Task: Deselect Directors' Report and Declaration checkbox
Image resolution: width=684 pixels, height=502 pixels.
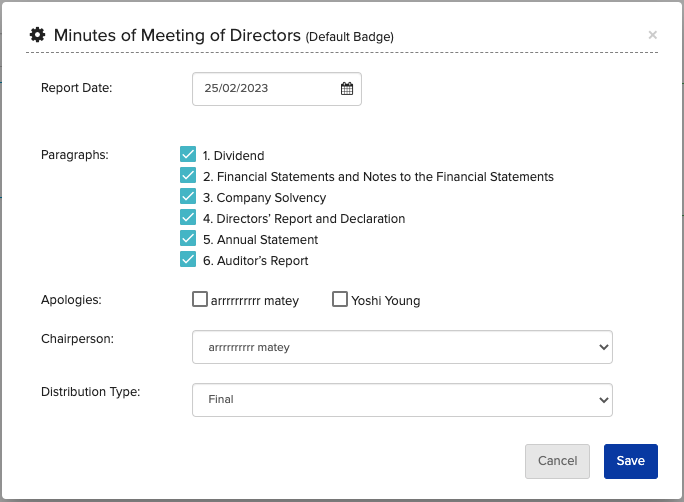Action: pyautogui.click(x=188, y=217)
